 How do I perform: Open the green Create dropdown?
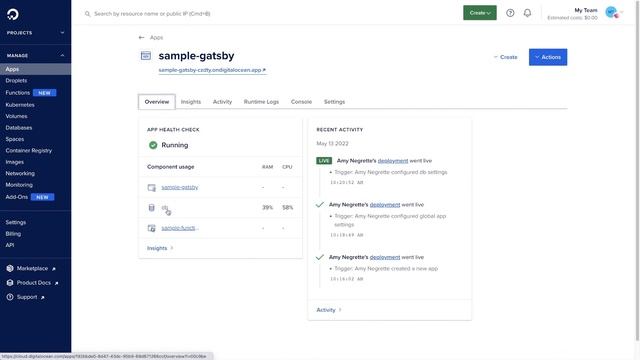480,13
